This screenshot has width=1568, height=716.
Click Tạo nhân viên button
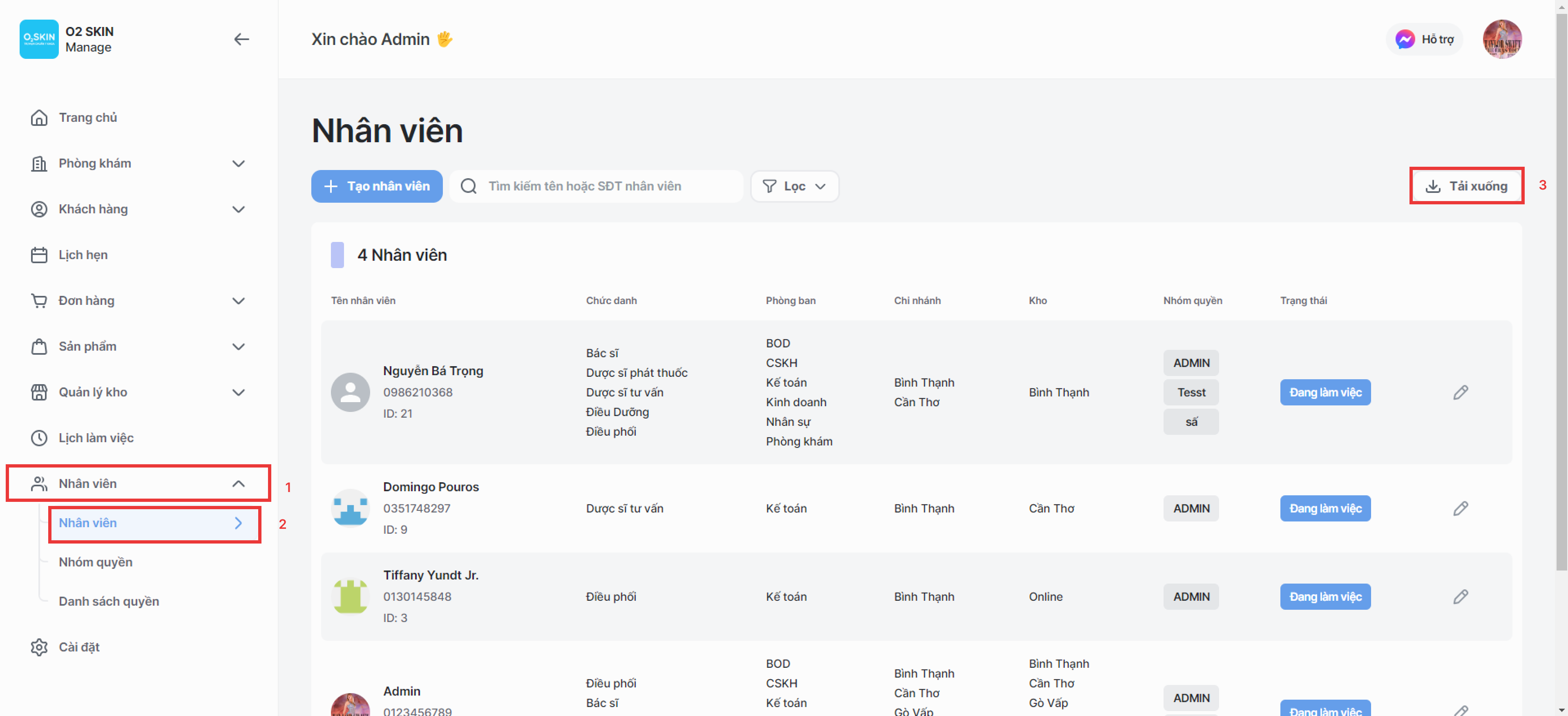click(x=377, y=186)
